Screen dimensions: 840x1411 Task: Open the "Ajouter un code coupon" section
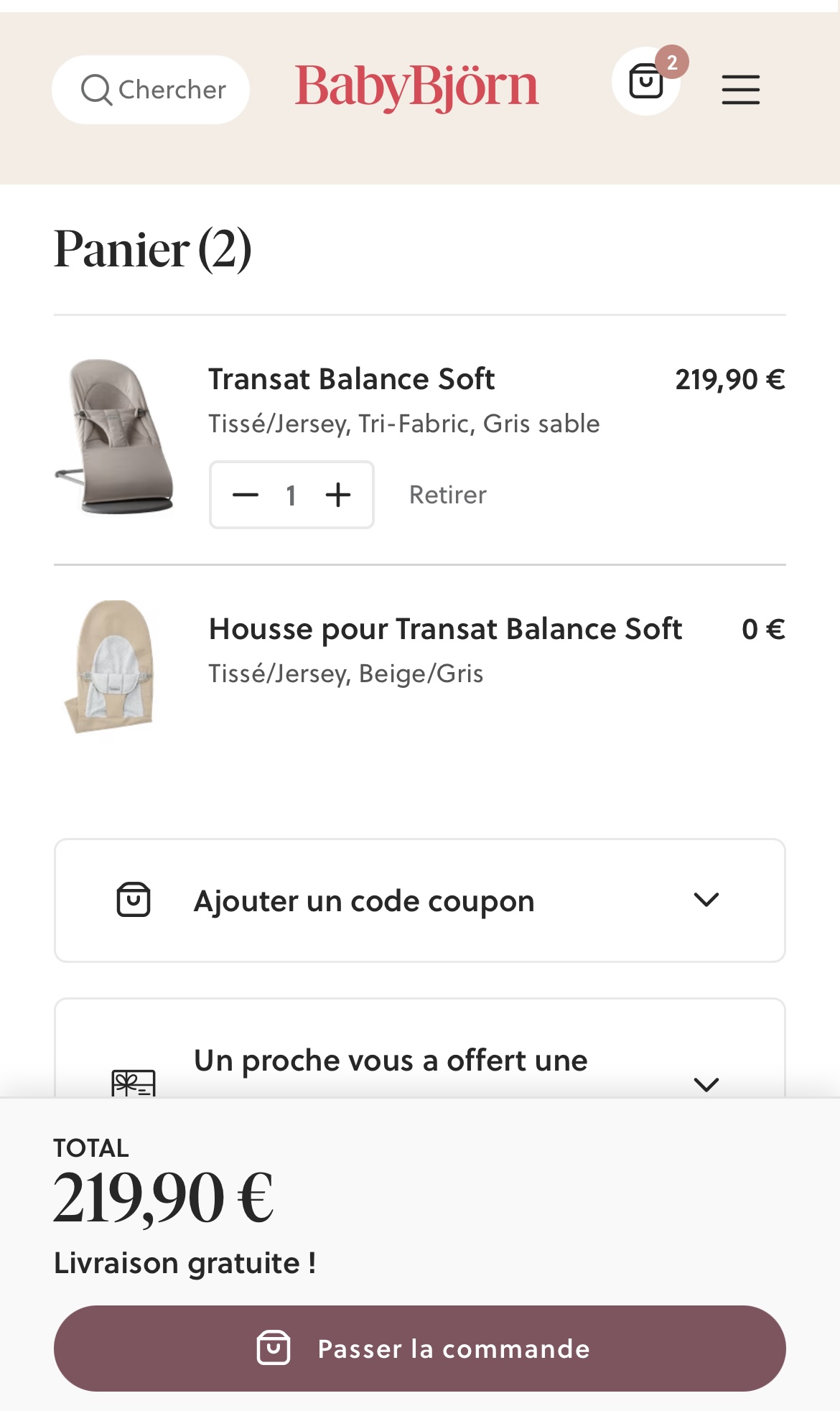point(364,901)
